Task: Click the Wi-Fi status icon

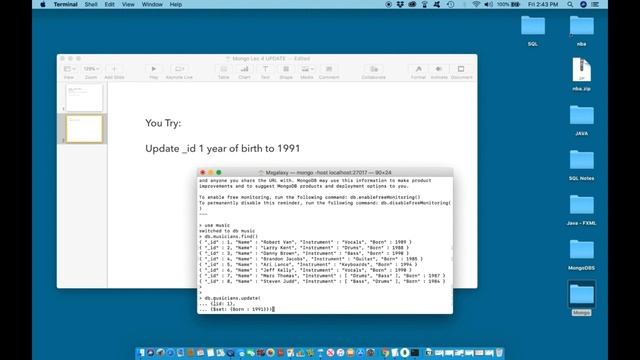Action: [x=476, y=4]
